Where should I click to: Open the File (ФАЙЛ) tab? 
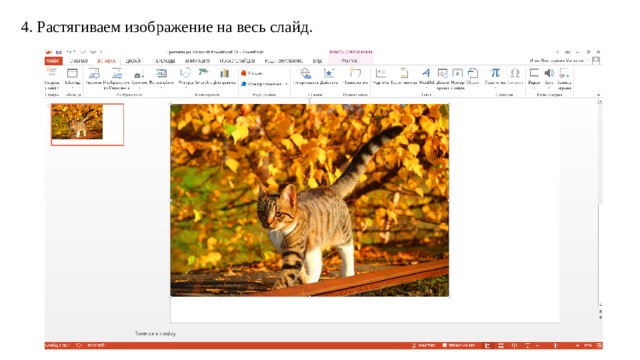pos(53,61)
